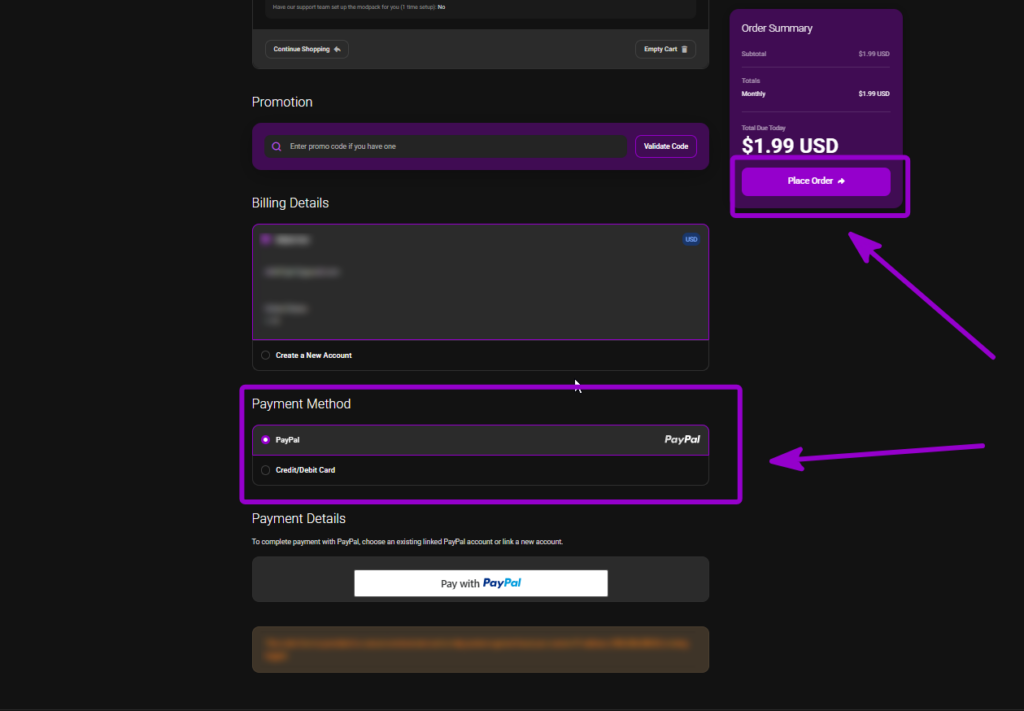Click the magnifier icon in promo field
This screenshot has height=711, width=1024.
coord(276,146)
